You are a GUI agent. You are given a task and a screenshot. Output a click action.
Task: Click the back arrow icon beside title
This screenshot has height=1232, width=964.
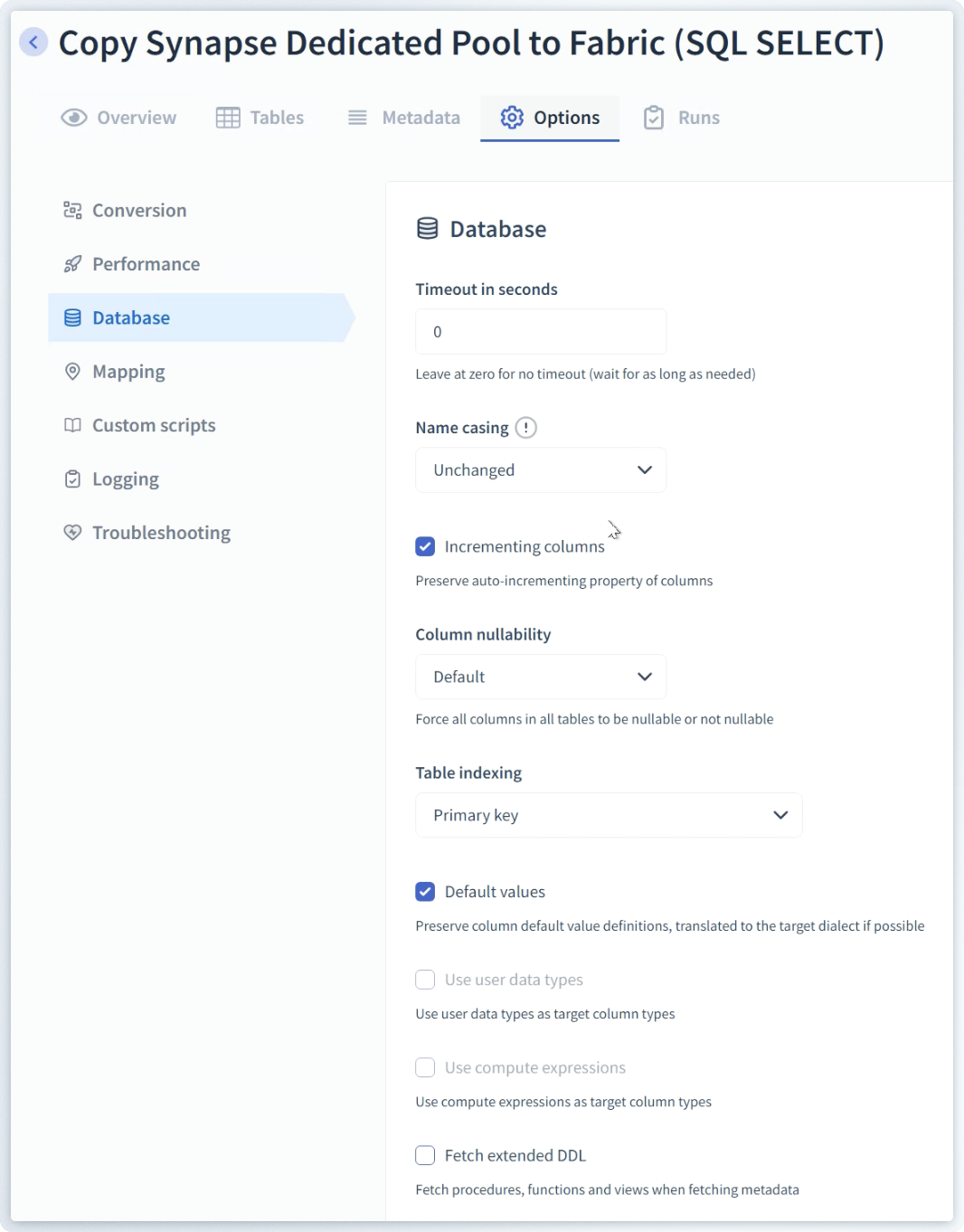point(33,42)
